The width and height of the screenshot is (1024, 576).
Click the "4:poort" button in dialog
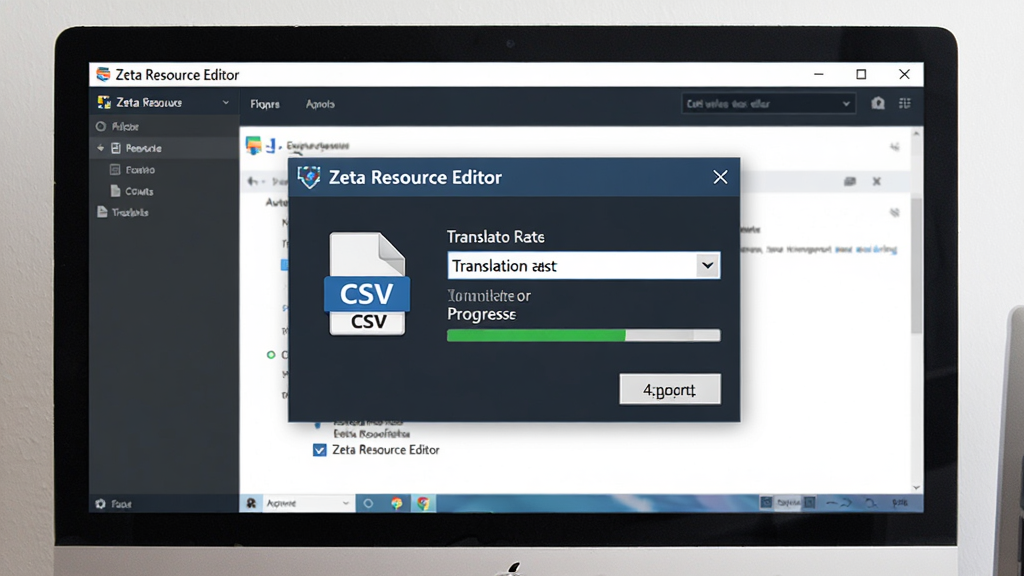(670, 389)
